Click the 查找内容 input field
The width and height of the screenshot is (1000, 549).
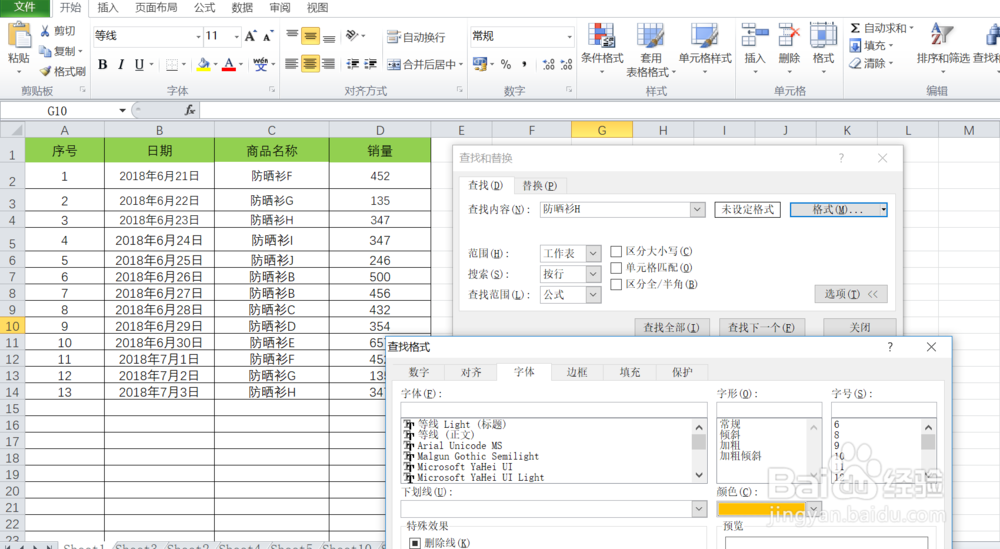(615, 209)
